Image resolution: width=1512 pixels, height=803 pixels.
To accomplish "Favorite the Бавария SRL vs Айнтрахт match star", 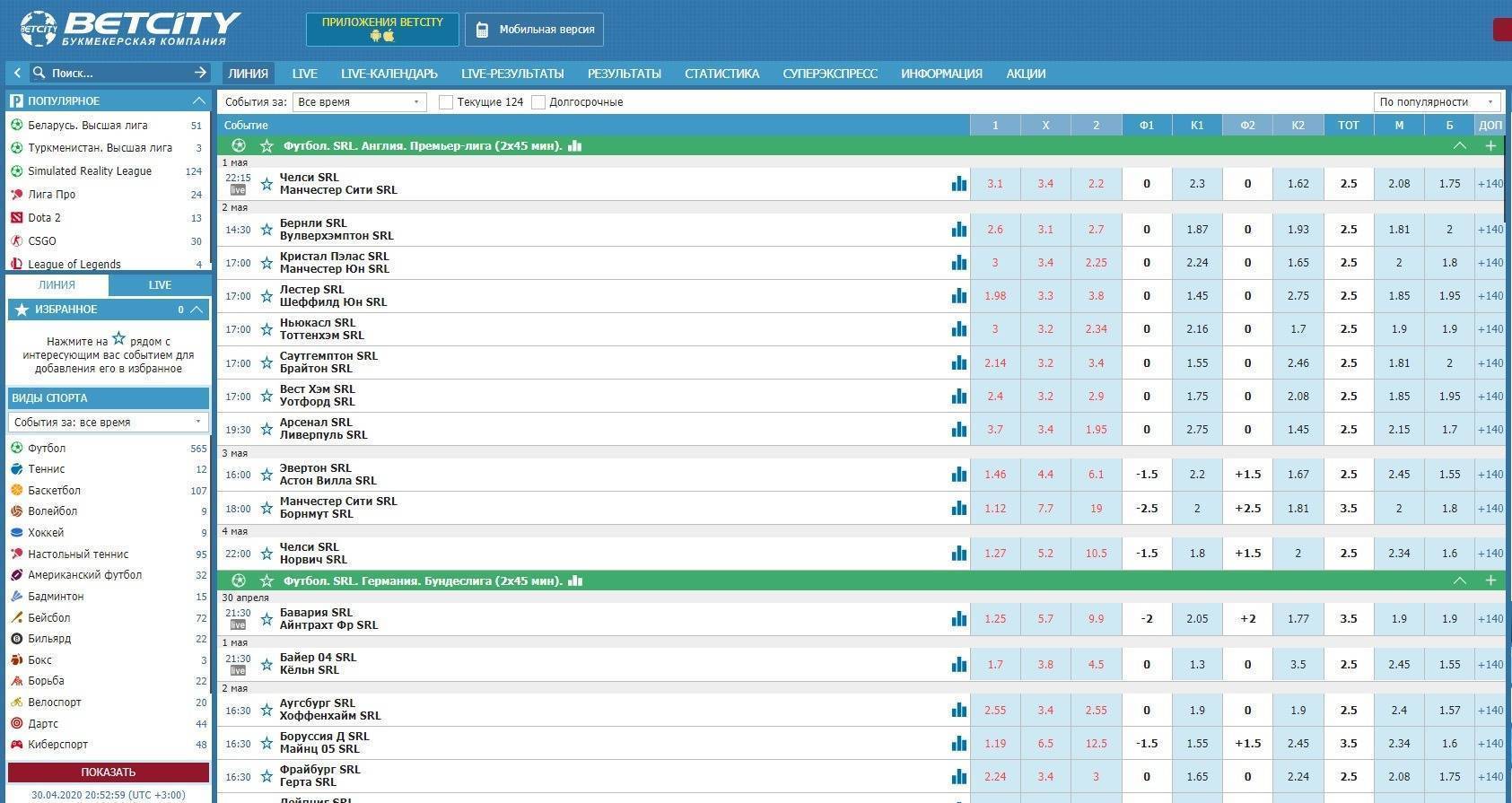I will (267, 619).
